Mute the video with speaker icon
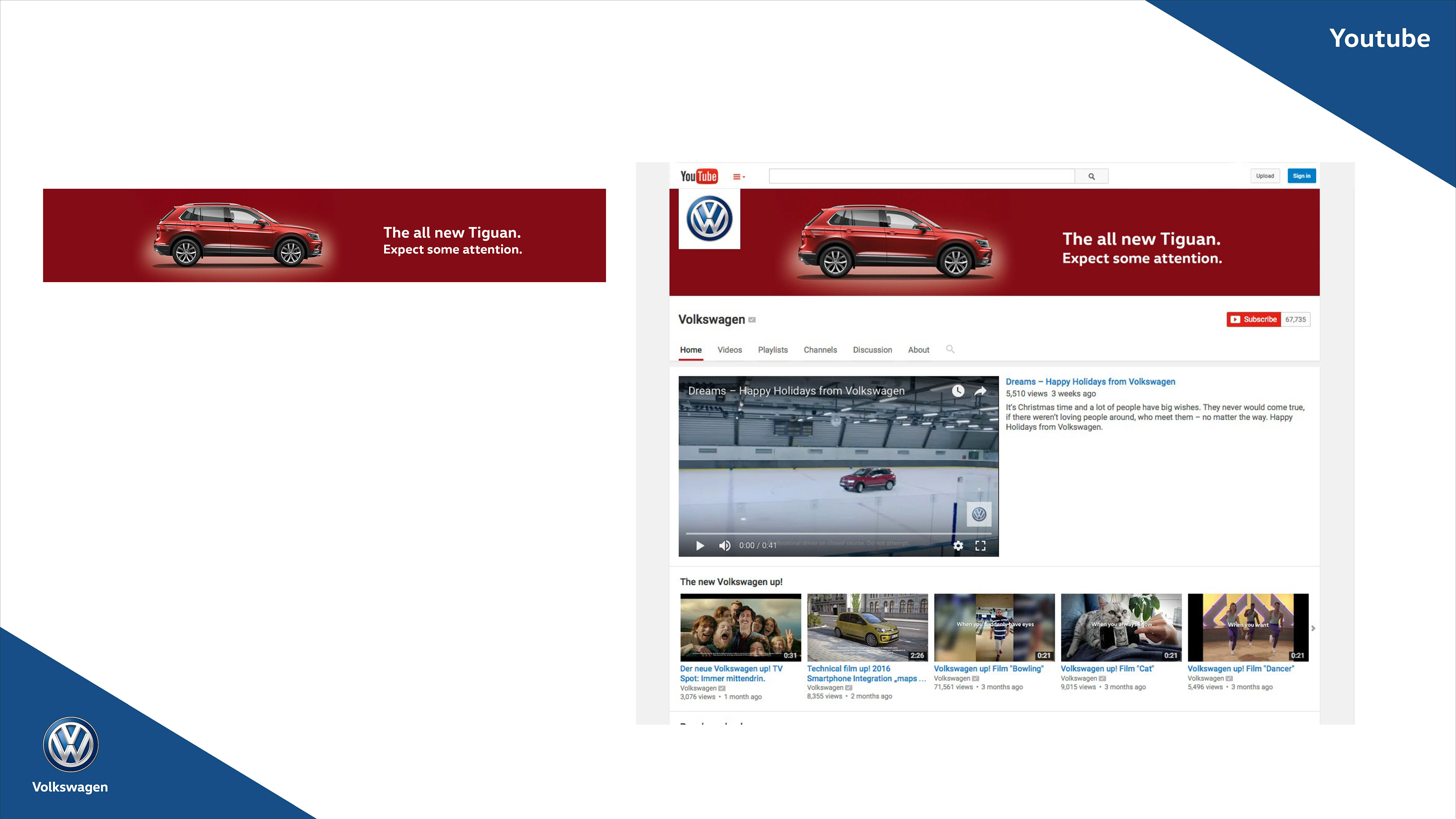Viewport: 1456px width, 819px height. [x=724, y=546]
